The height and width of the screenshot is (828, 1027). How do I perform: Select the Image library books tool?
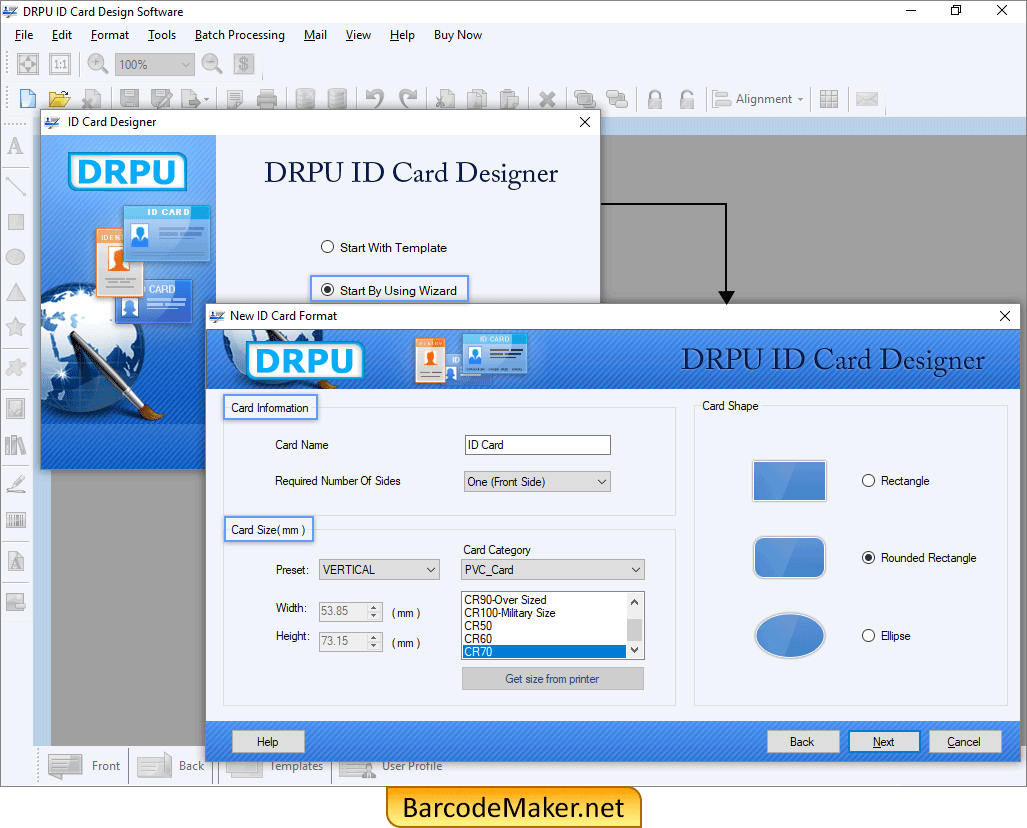(x=16, y=445)
